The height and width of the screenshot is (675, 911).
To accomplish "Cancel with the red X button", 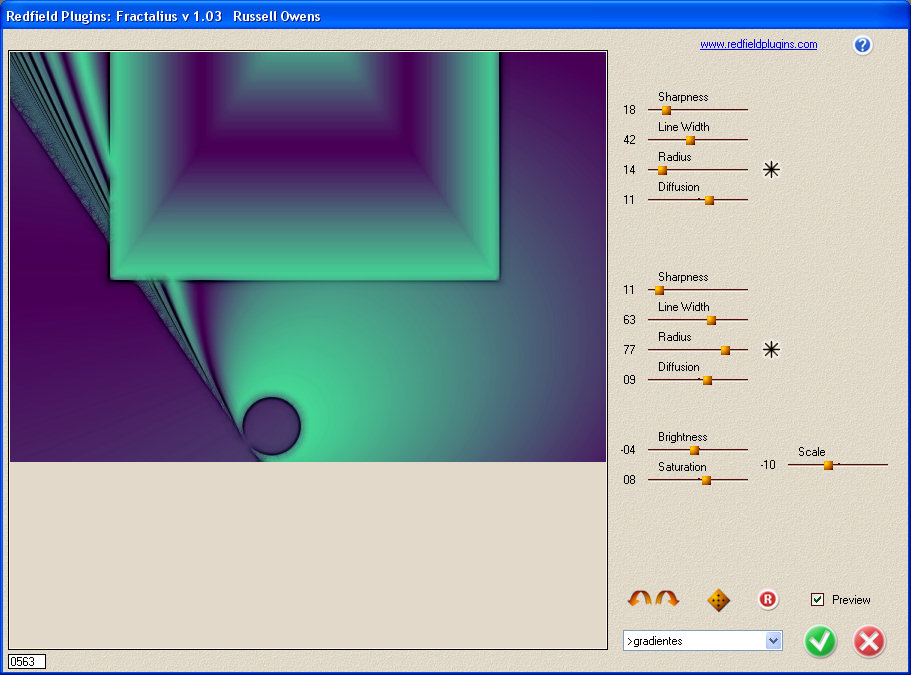I will click(869, 641).
